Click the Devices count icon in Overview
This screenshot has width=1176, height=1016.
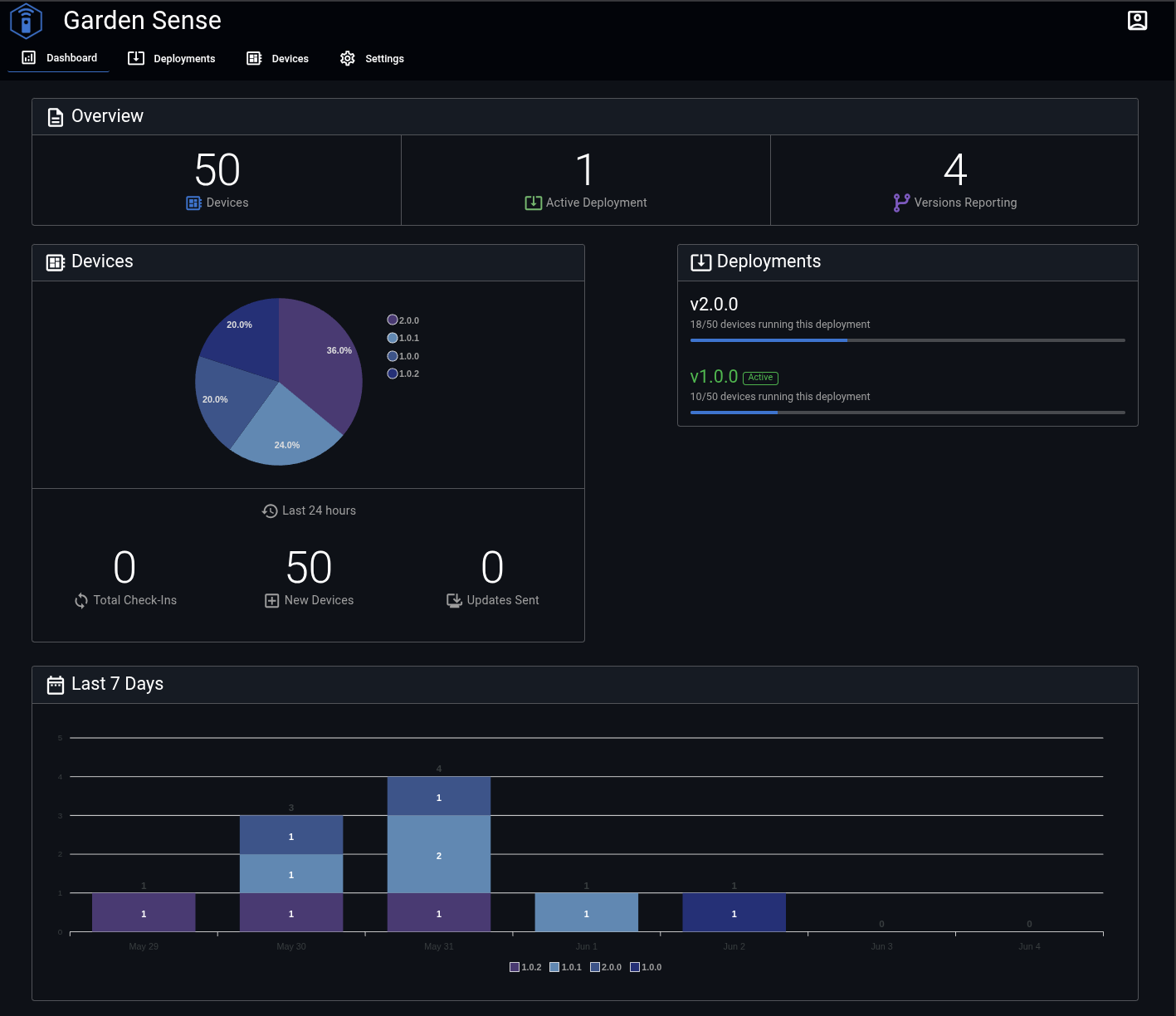click(x=193, y=203)
